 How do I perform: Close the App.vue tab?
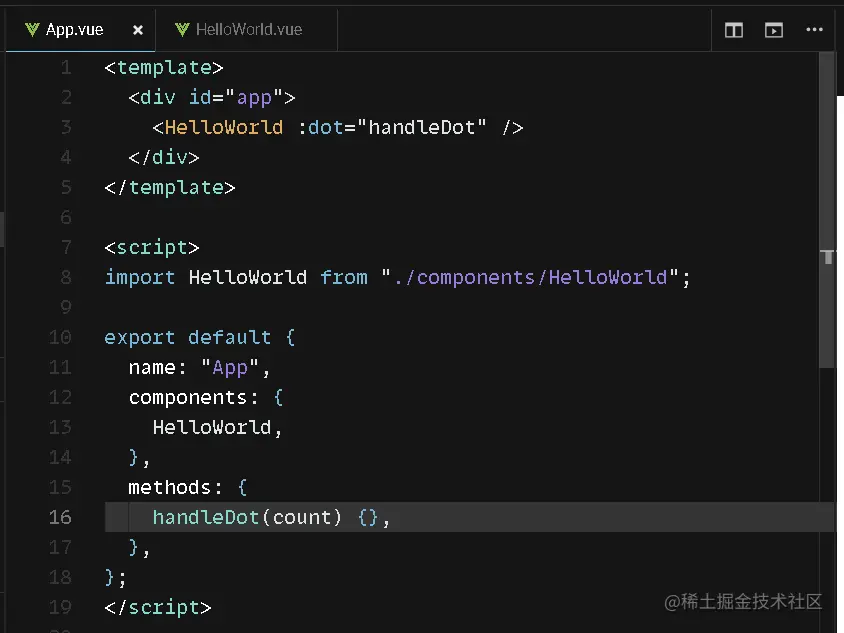coord(138,30)
